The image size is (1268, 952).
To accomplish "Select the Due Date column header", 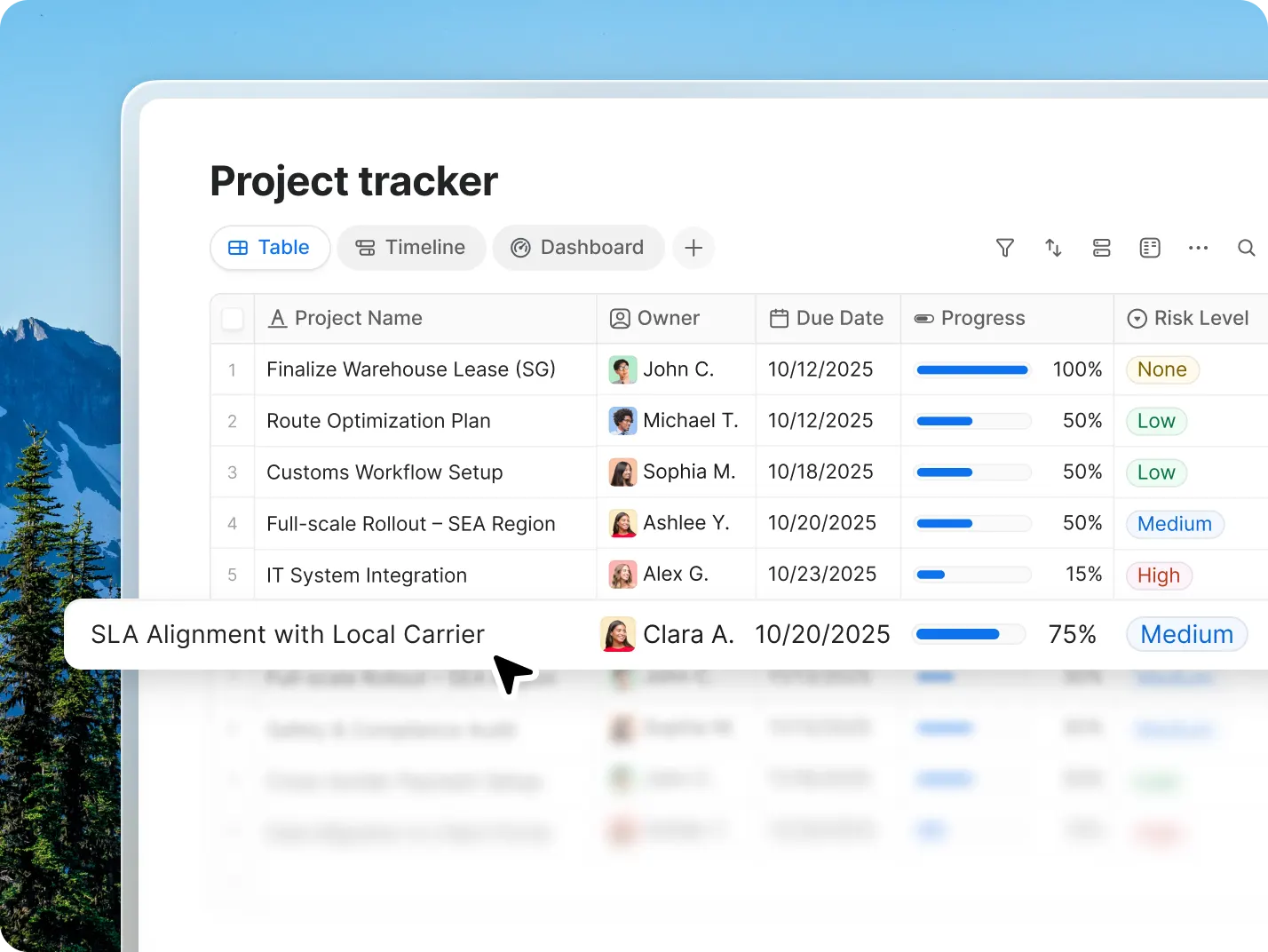I will [x=828, y=319].
